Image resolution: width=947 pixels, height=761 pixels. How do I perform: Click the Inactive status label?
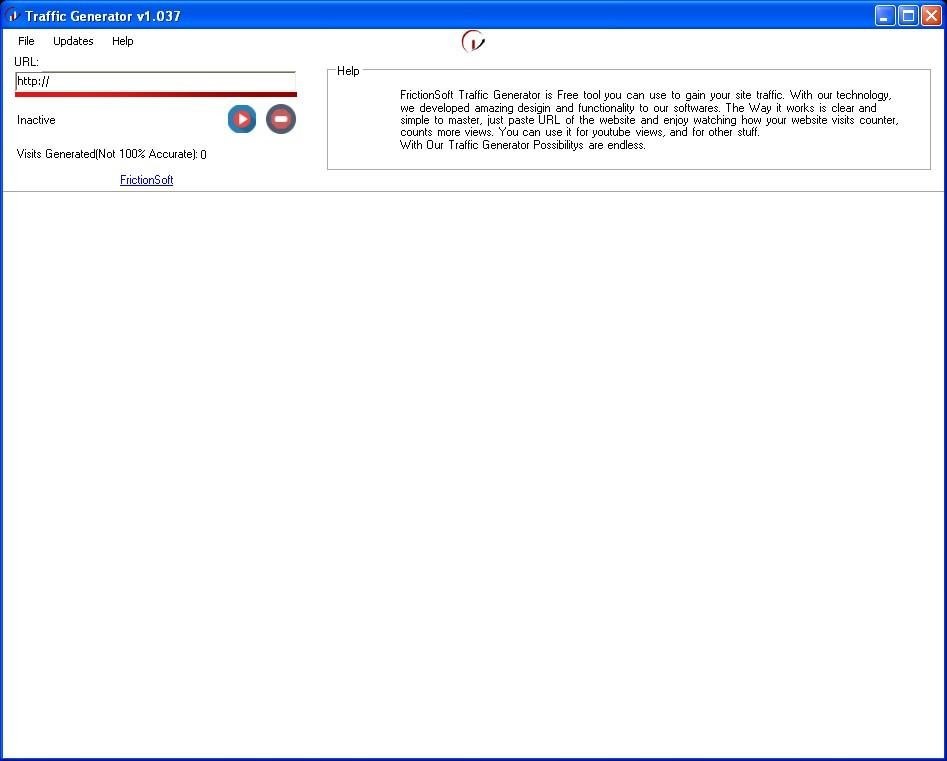36,120
